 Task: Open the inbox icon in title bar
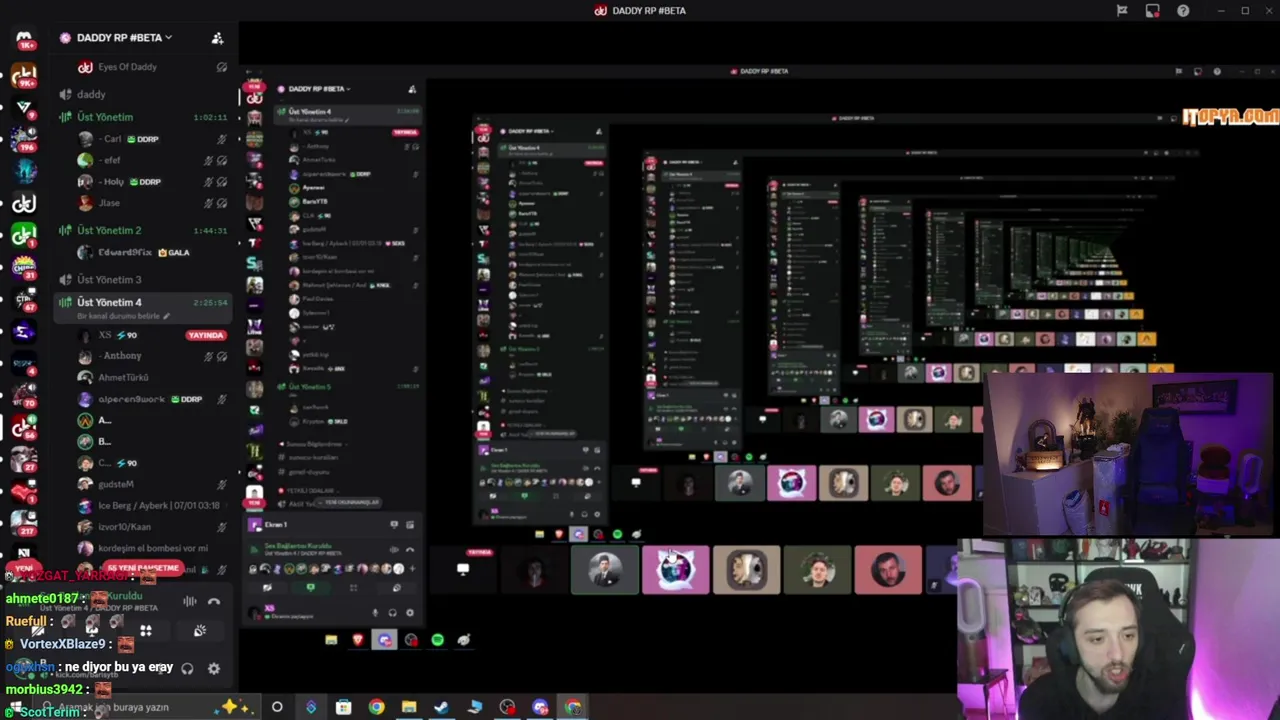(1153, 11)
